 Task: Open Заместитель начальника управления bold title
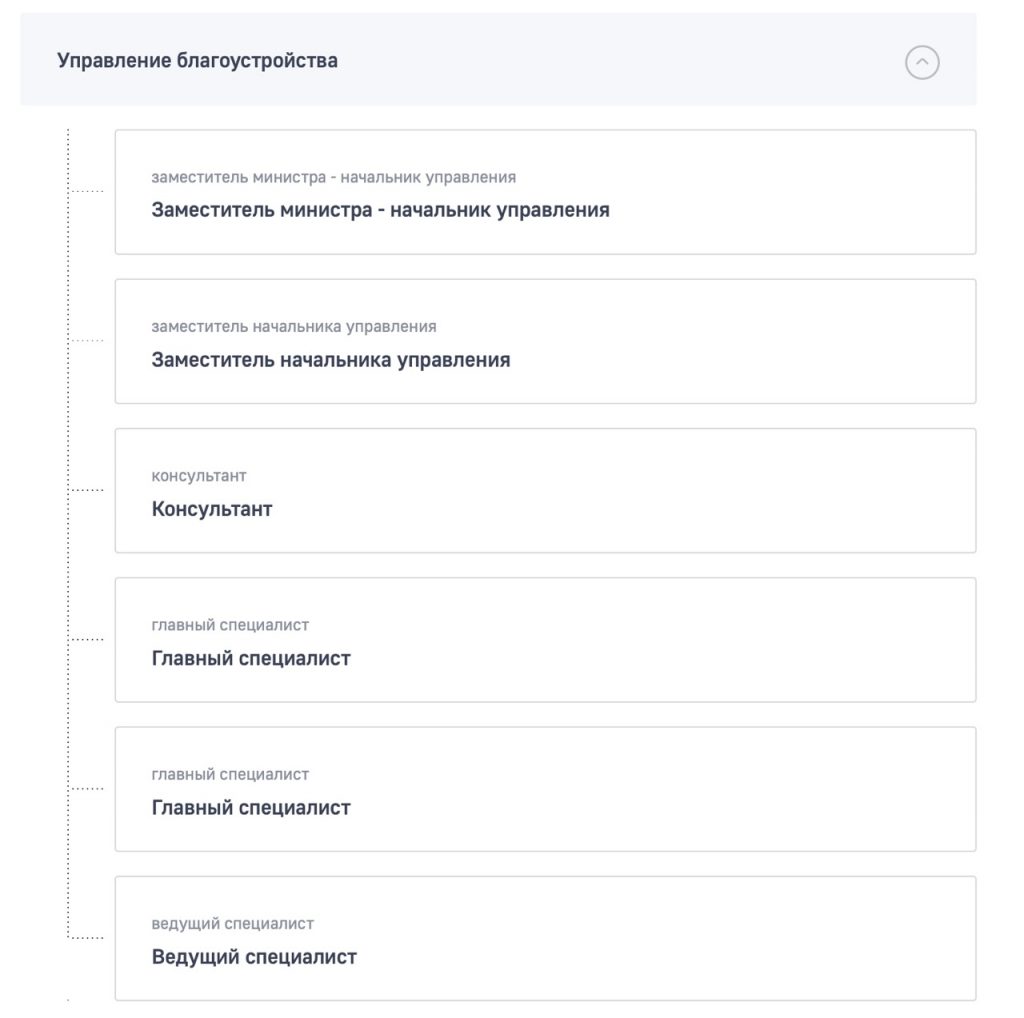[x=330, y=360]
